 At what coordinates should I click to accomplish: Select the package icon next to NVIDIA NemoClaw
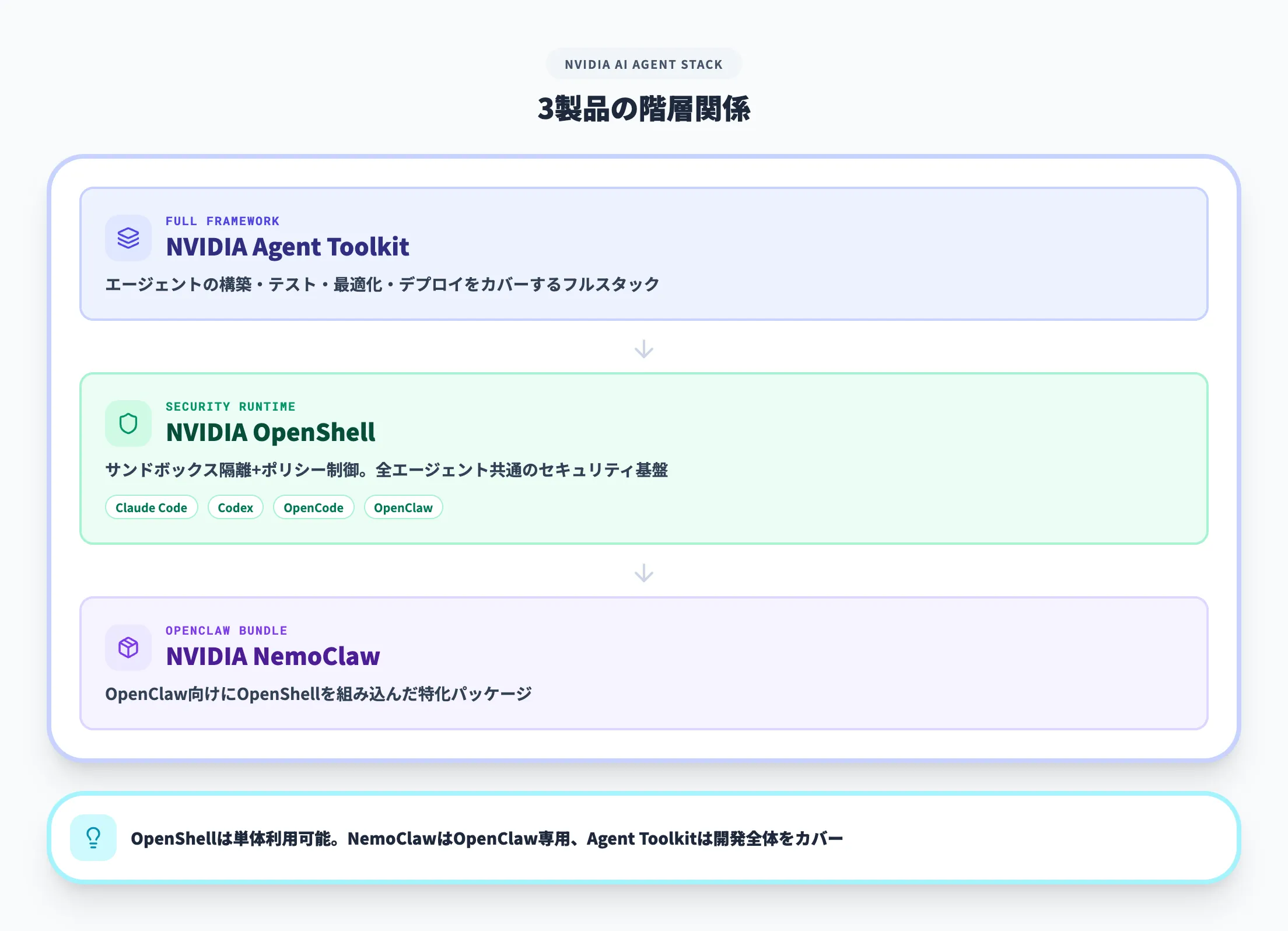pos(128,647)
